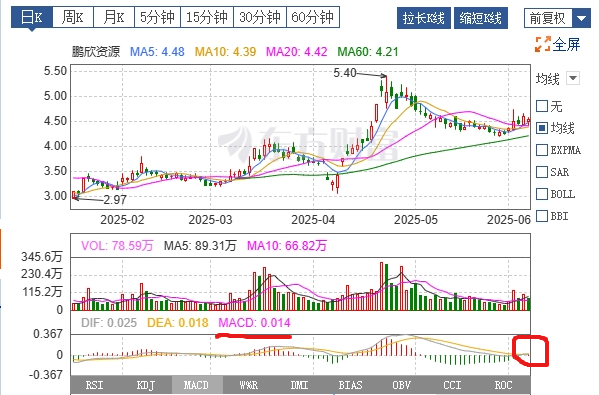
Task: Open the 全屏 fullscreen link
Action: pyautogui.click(x=566, y=45)
